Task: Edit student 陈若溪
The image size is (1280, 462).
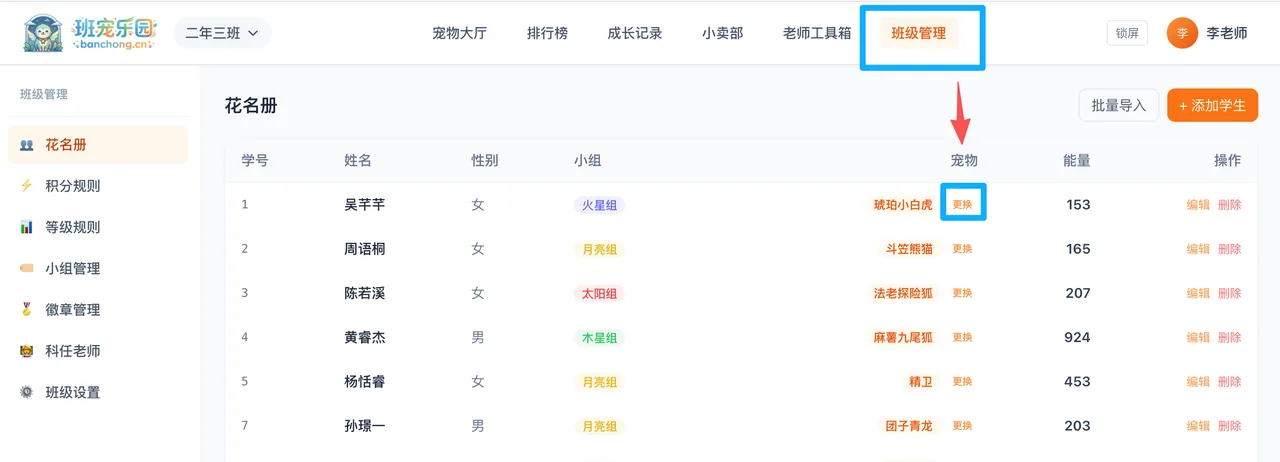Action: pos(1198,293)
